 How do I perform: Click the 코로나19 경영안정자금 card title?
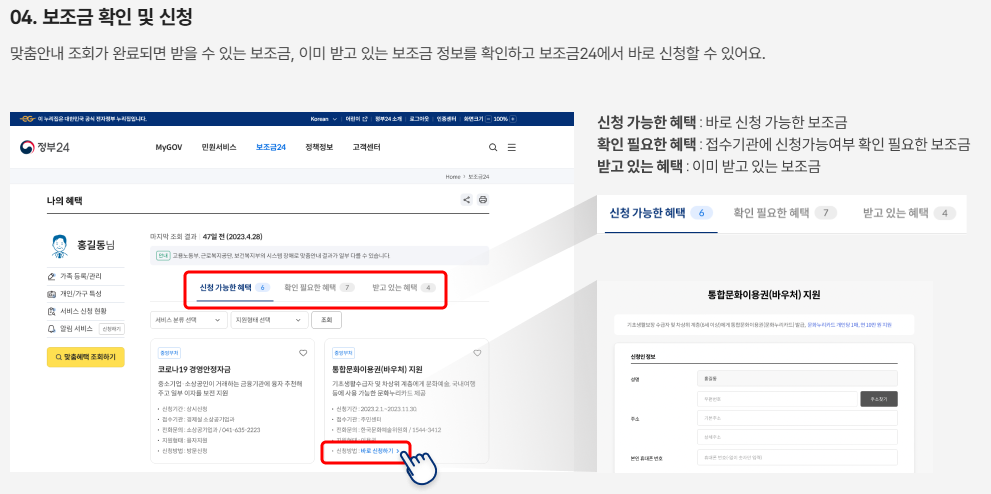coord(195,370)
